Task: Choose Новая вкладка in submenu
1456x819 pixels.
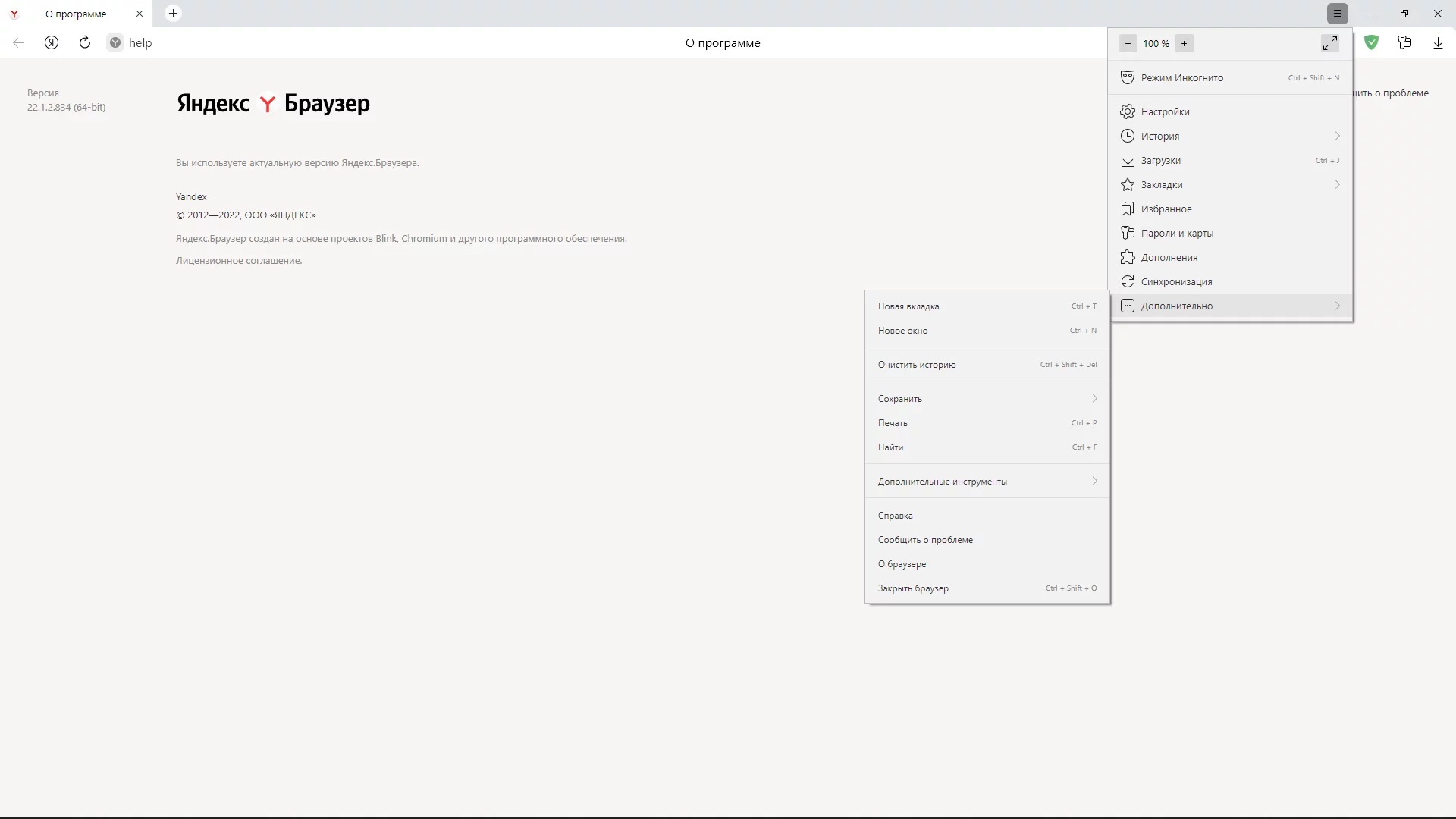Action: 987,306
